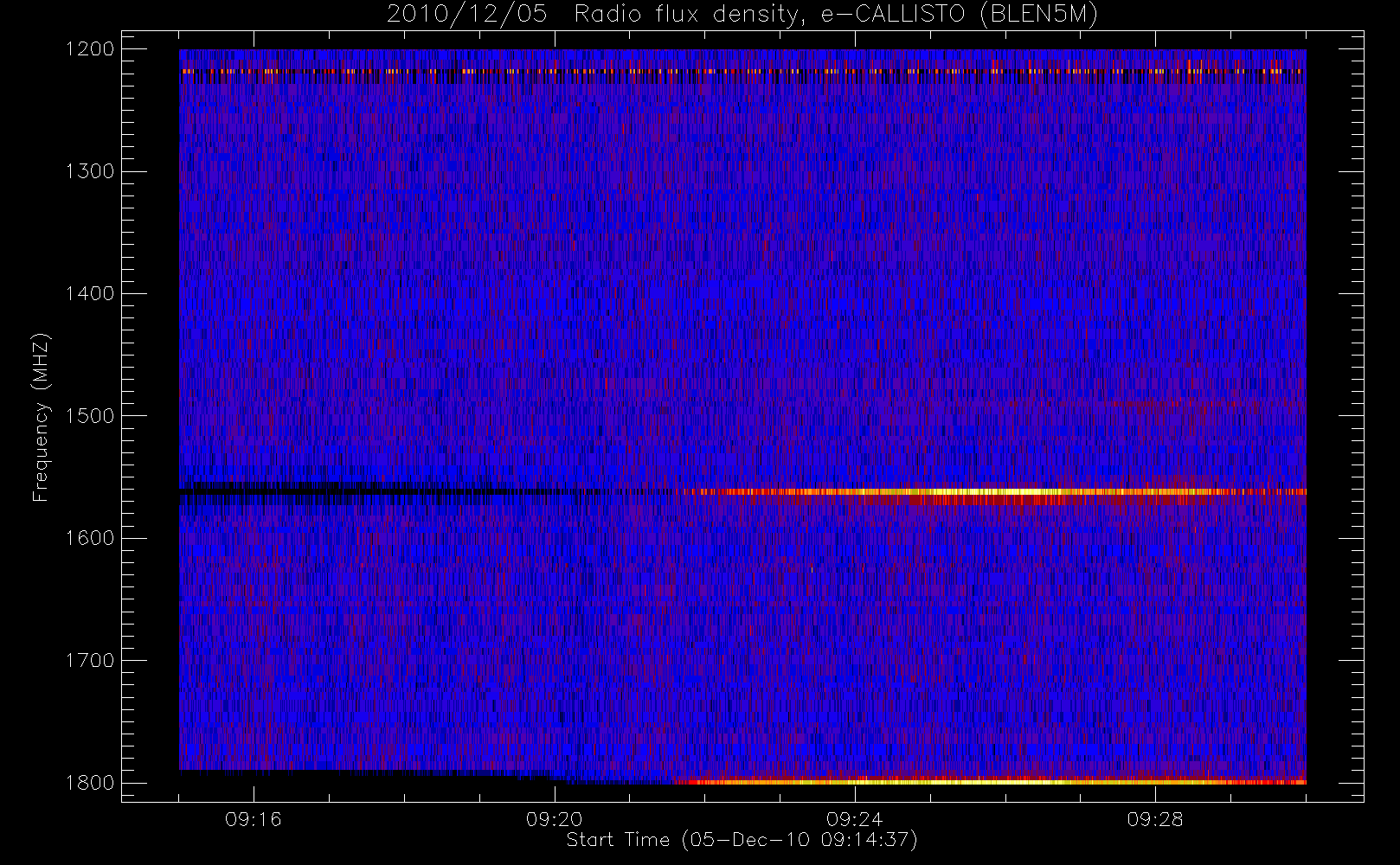The width and height of the screenshot is (1400, 865).
Task: Click the 1300 frequency axis label
Action: [x=90, y=171]
